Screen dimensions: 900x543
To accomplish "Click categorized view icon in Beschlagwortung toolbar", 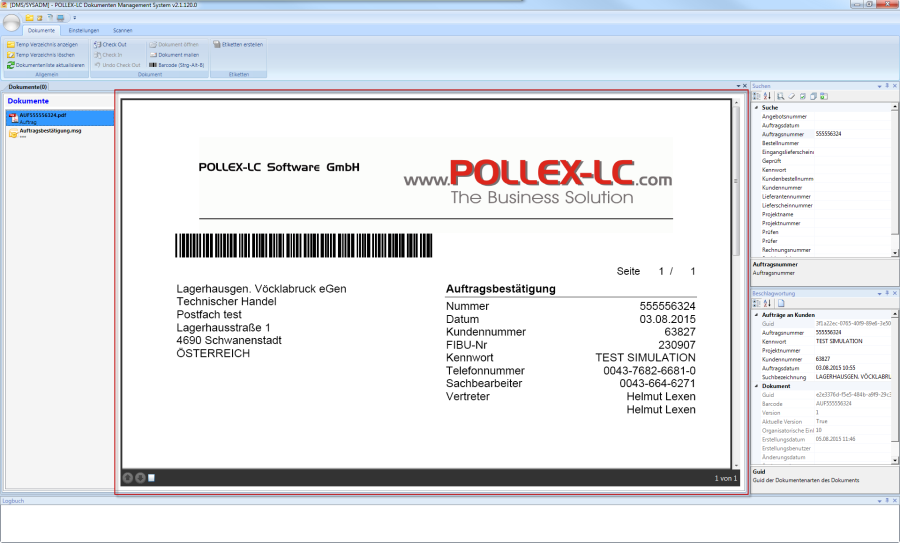I will [757, 303].
